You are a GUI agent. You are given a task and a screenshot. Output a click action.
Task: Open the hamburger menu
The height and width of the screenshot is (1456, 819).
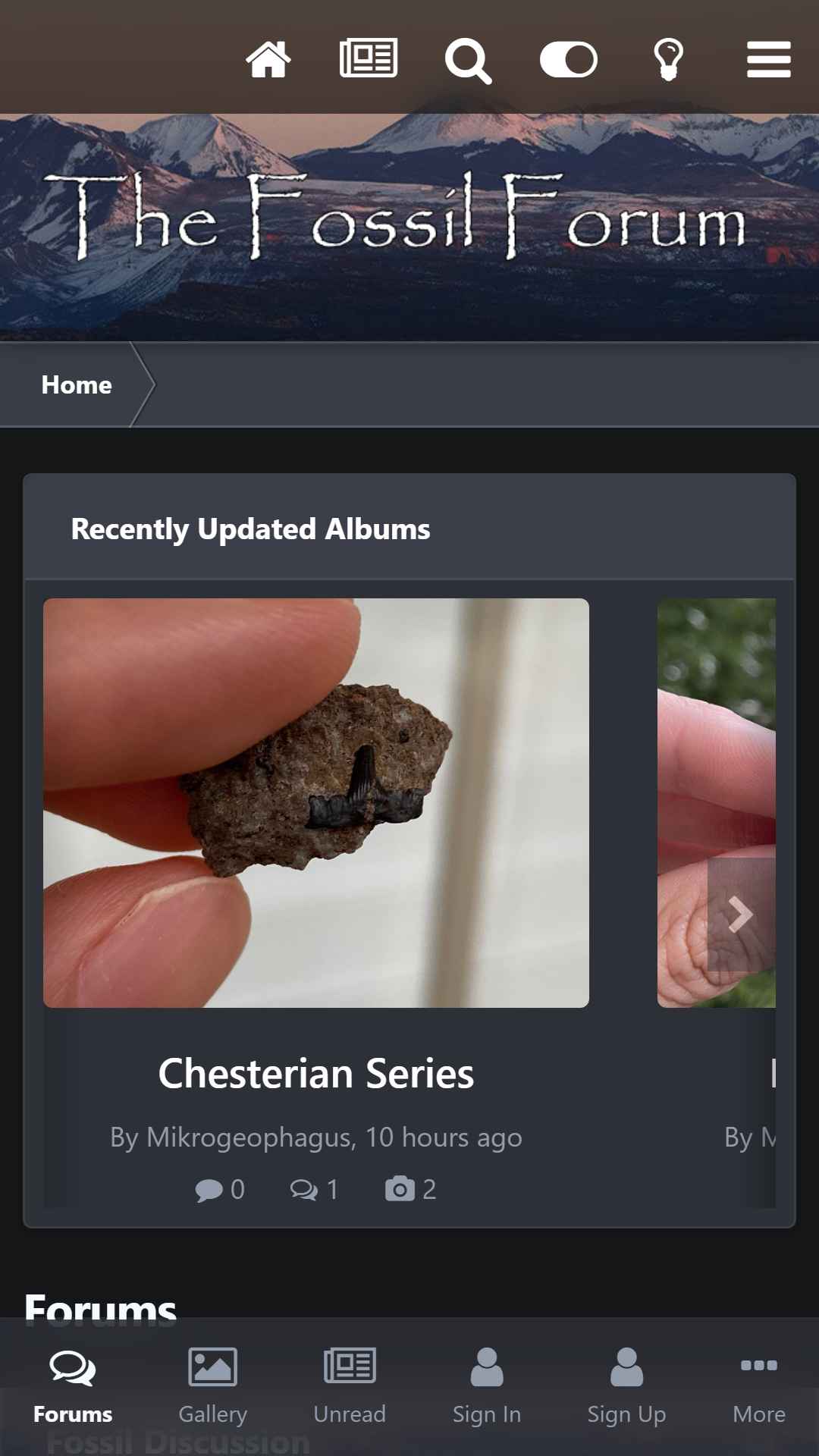[x=769, y=59]
